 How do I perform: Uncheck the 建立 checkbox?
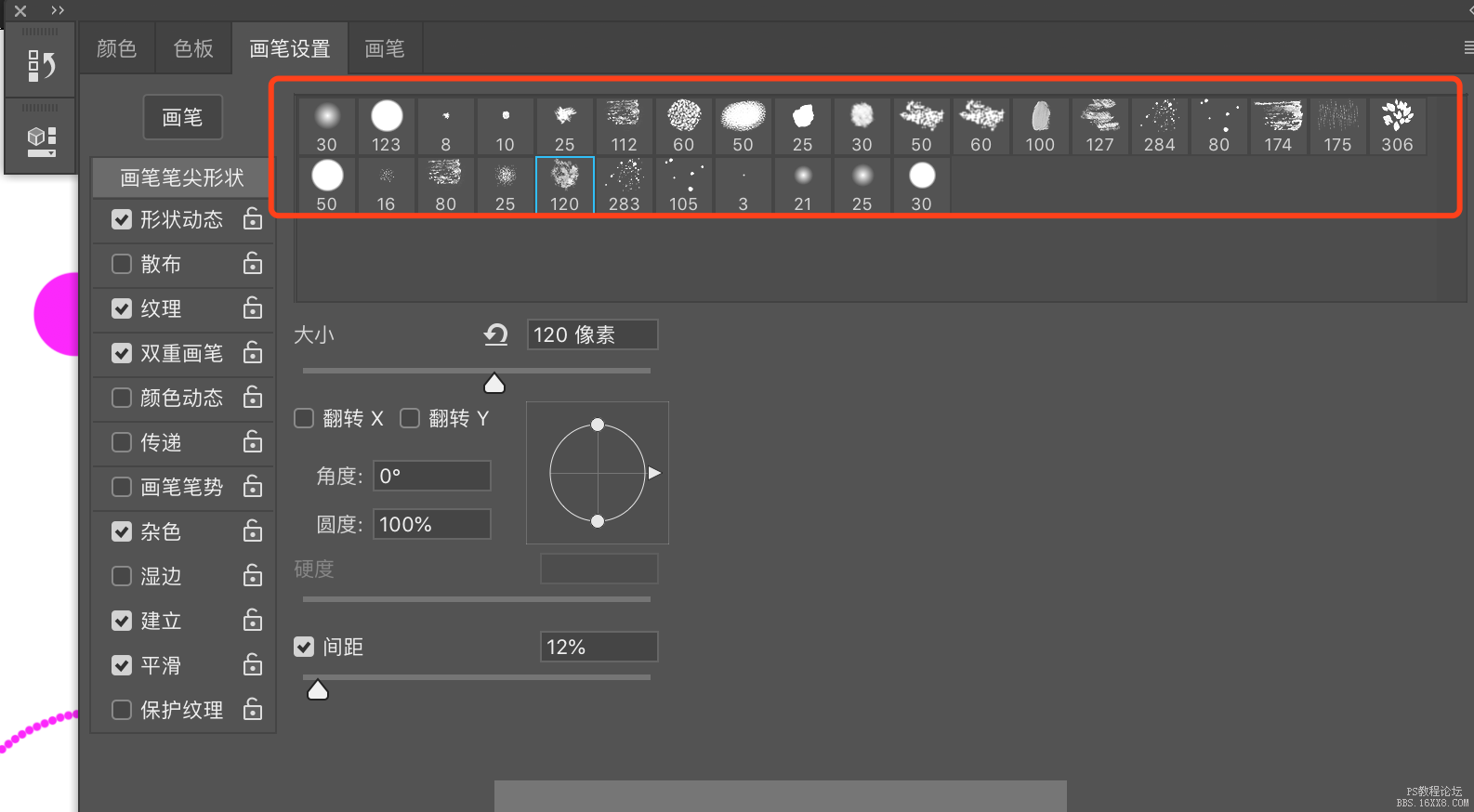pos(122,621)
